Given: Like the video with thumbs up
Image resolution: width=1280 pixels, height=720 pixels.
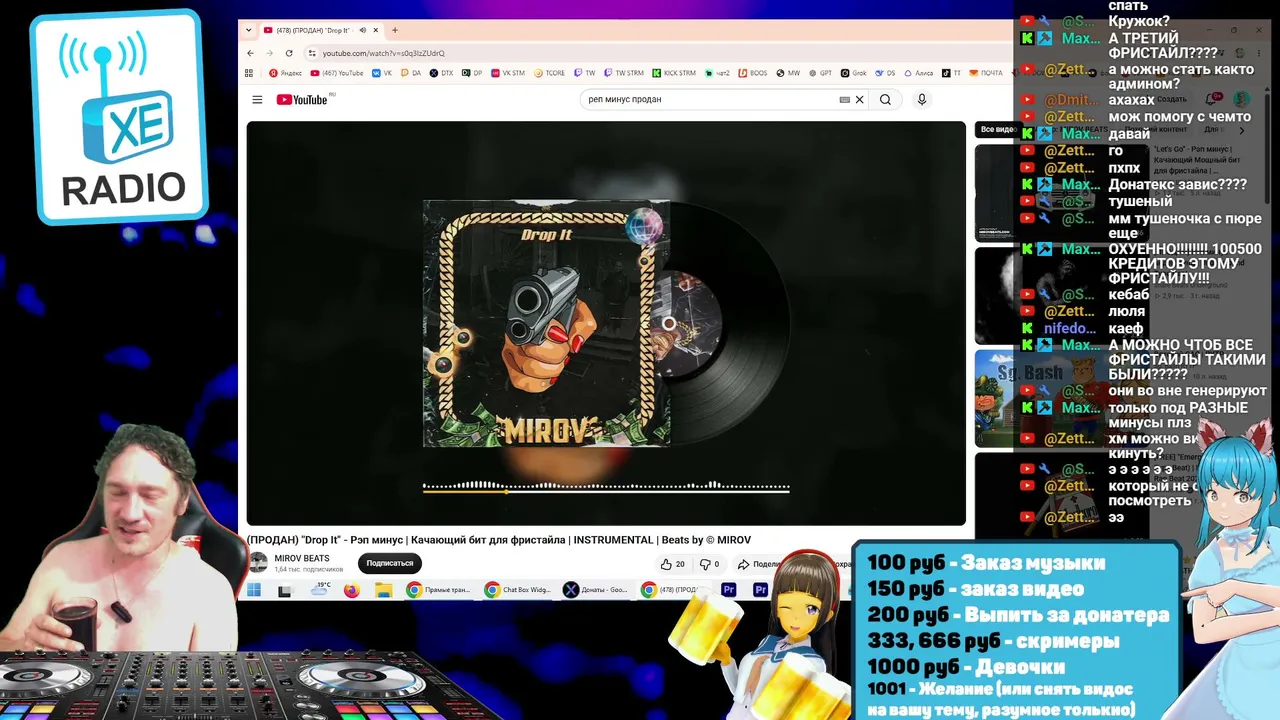Looking at the screenshot, I should (x=673, y=564).
